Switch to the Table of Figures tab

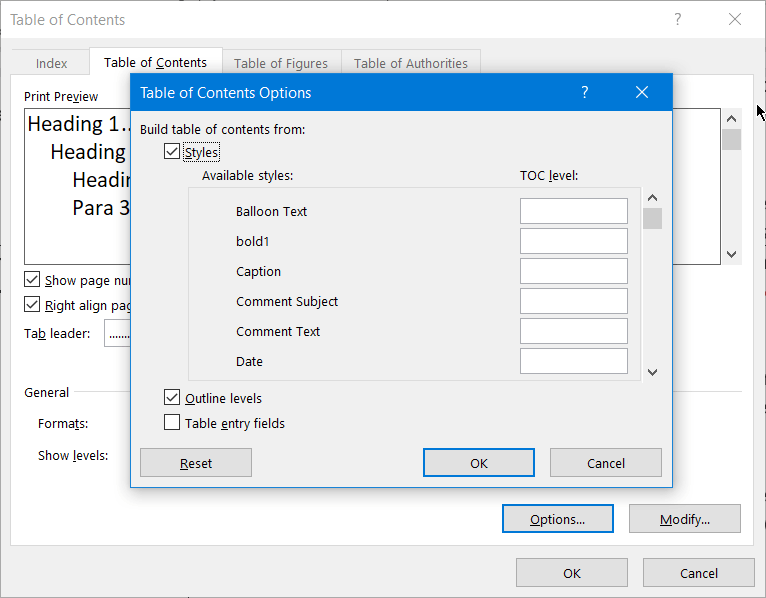[281, 63]
